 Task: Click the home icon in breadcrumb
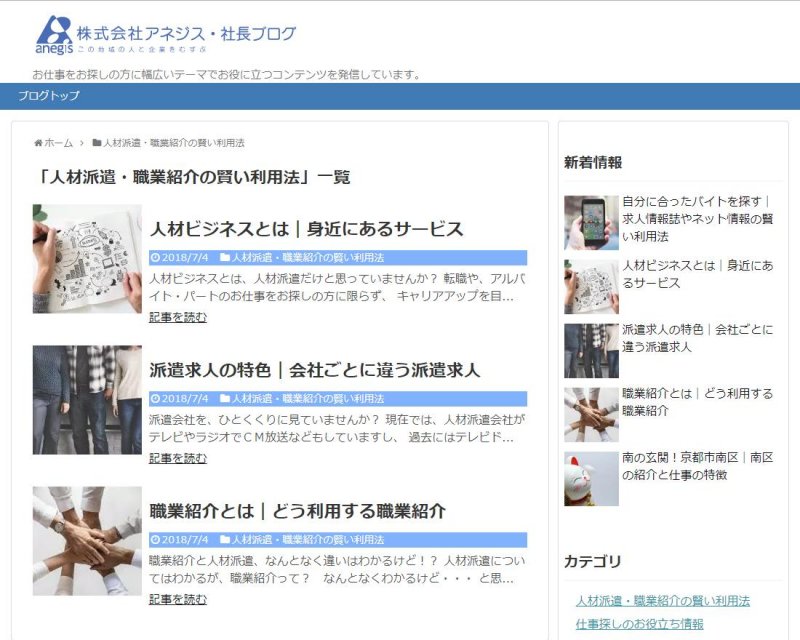[x=38, y=143]
